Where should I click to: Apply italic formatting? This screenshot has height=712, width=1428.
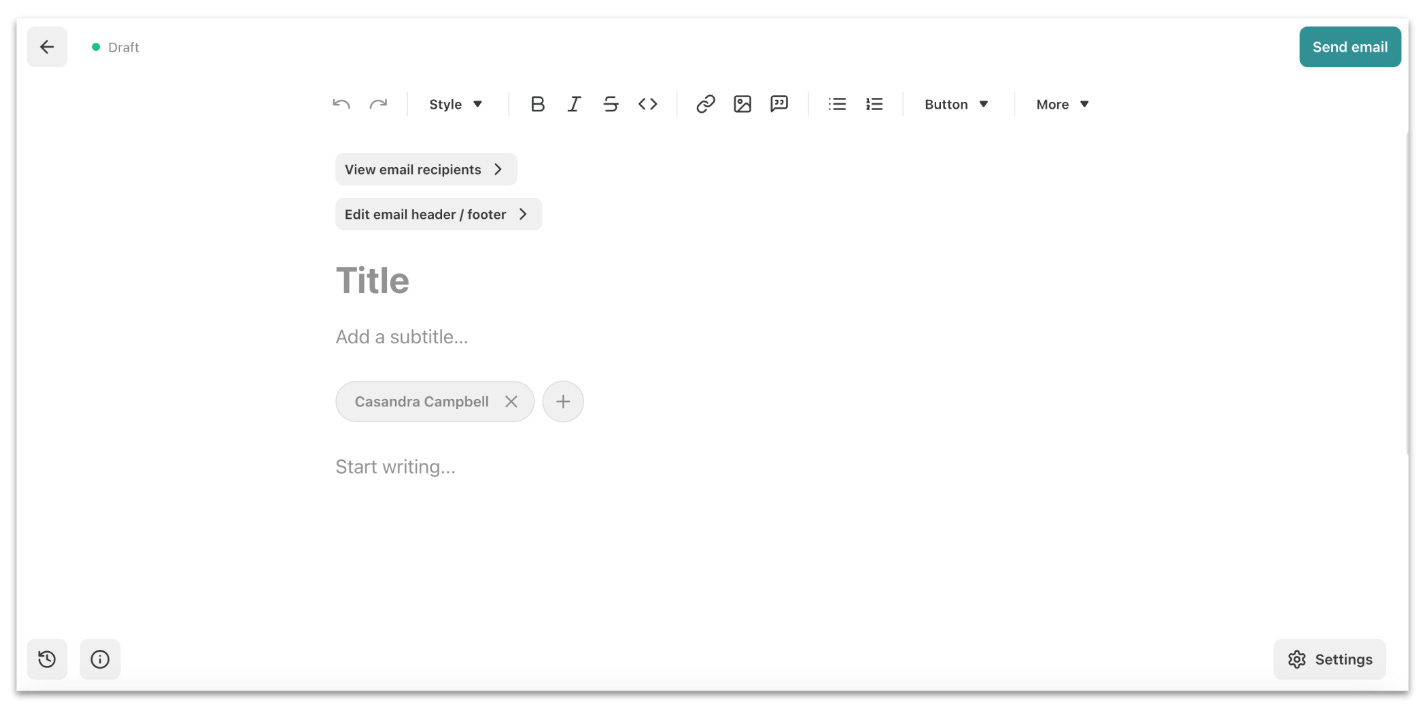[574, 103]
